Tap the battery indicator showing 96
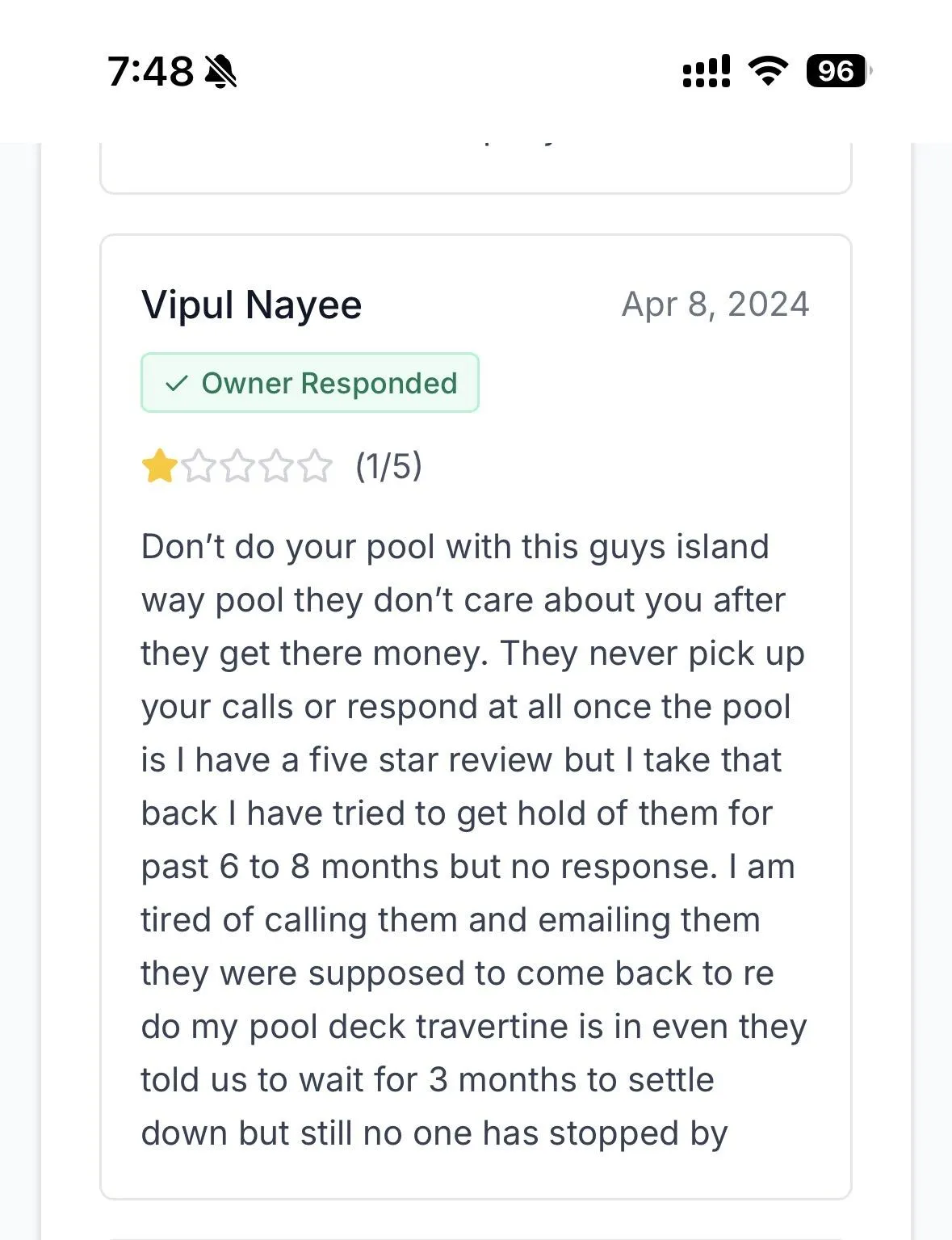 [835, 73]
